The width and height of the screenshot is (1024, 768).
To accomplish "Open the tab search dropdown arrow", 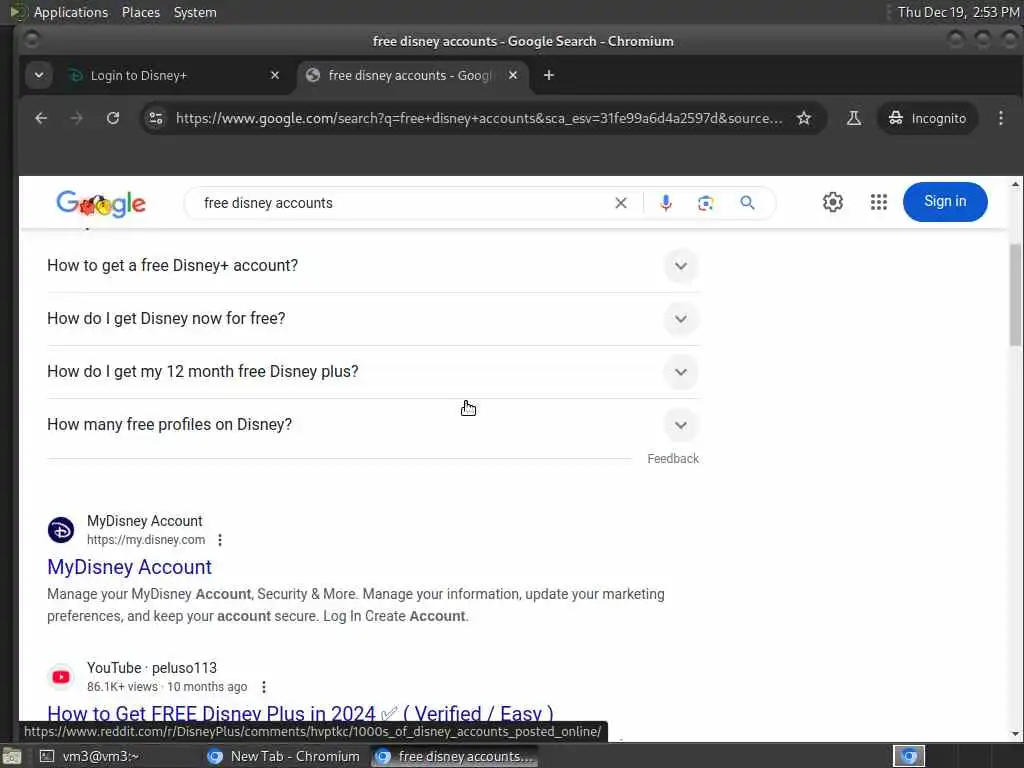I will point(39,76).
